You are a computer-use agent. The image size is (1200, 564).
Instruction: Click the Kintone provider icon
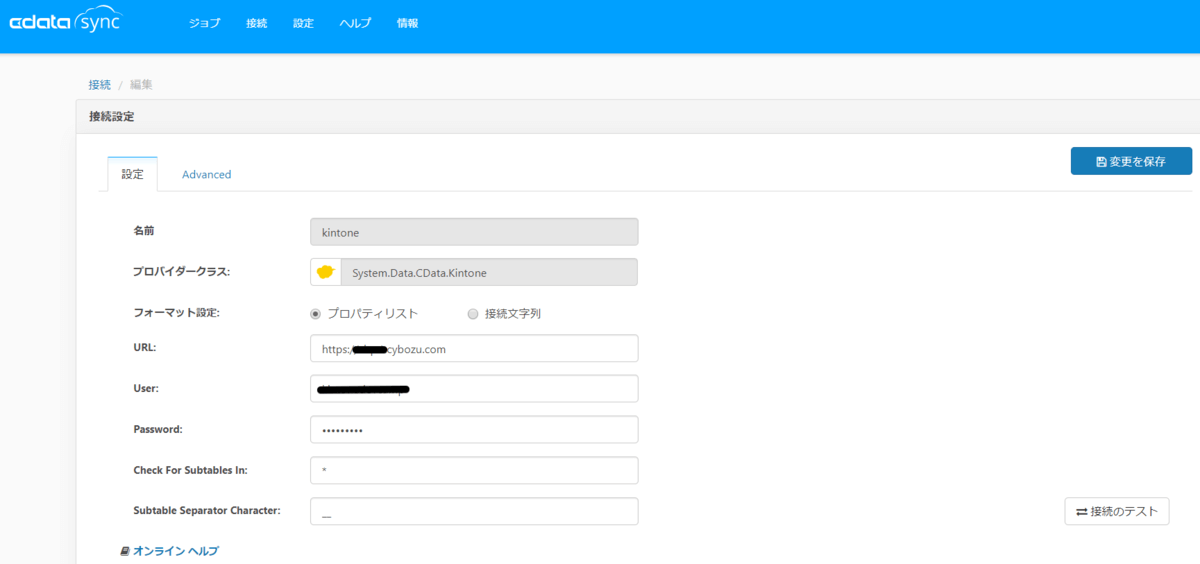click(x=326, y=272)
